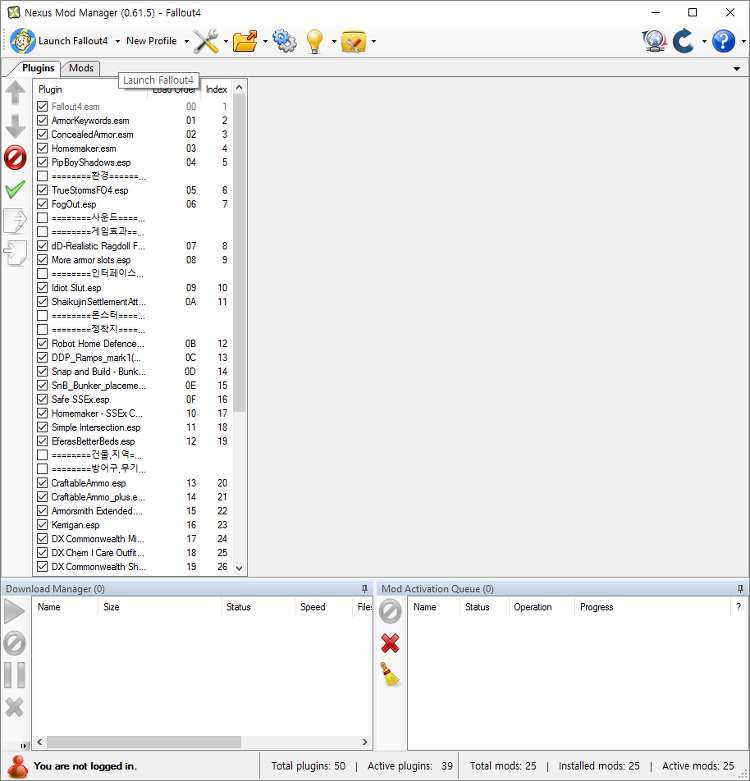Move plugin up with up arrow
750x781 pixels.
point(15,93)
